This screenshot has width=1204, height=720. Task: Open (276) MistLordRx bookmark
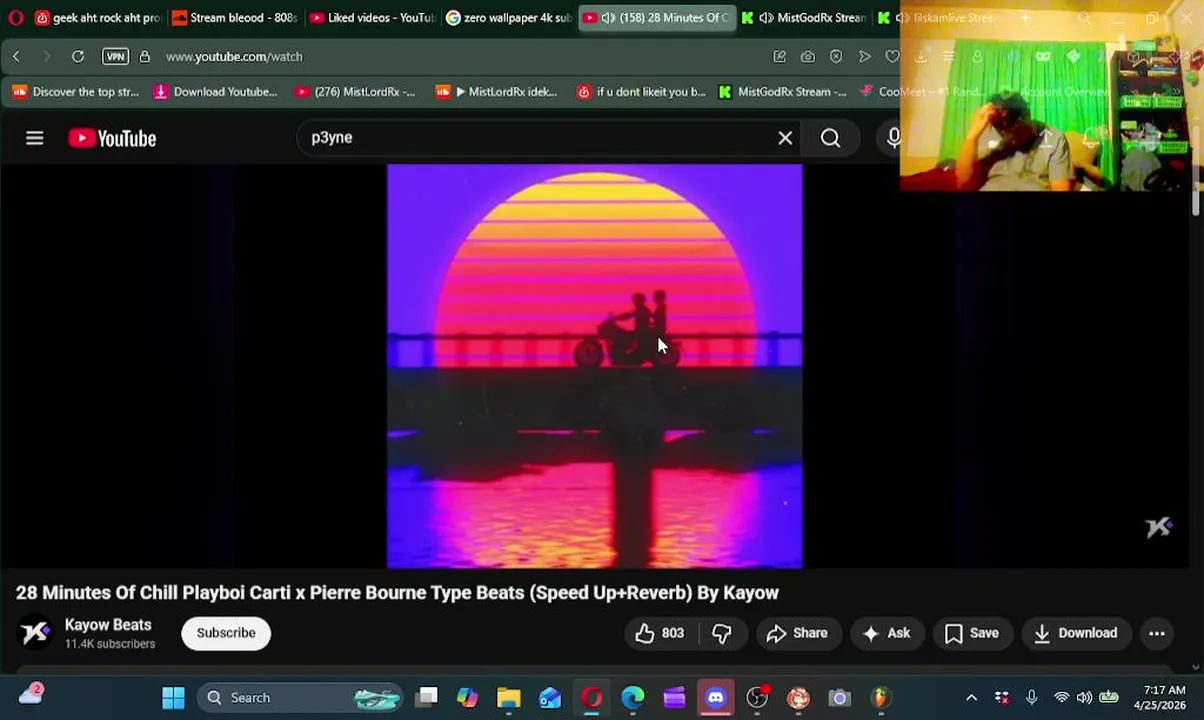click(x=355, y=92)
